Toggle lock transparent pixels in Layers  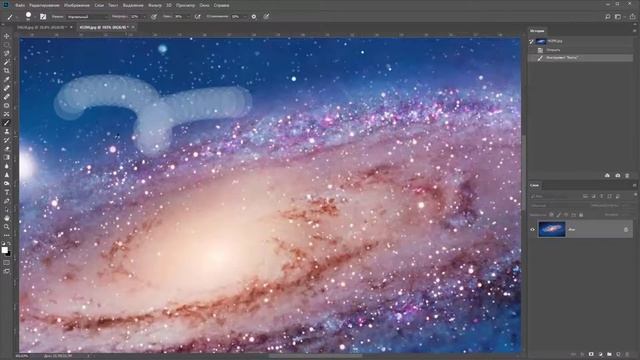(x=551, y=215)
